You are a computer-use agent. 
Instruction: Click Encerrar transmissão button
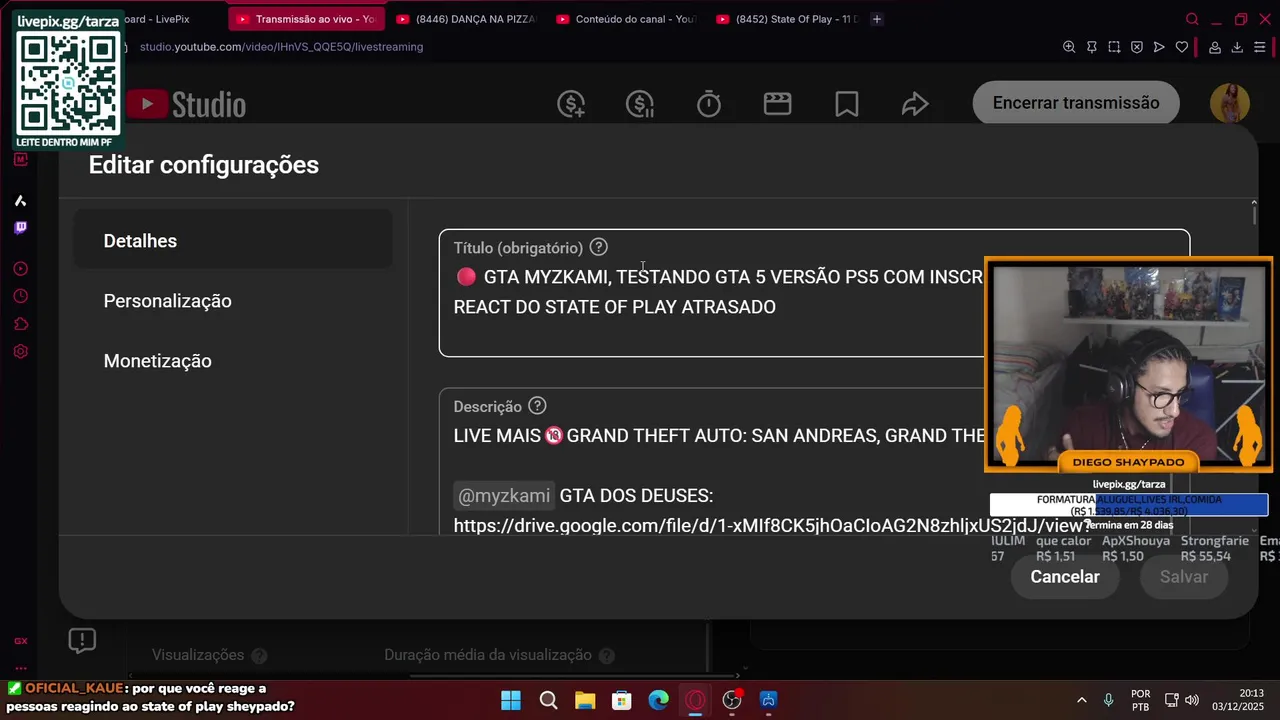coord(1076,103)
